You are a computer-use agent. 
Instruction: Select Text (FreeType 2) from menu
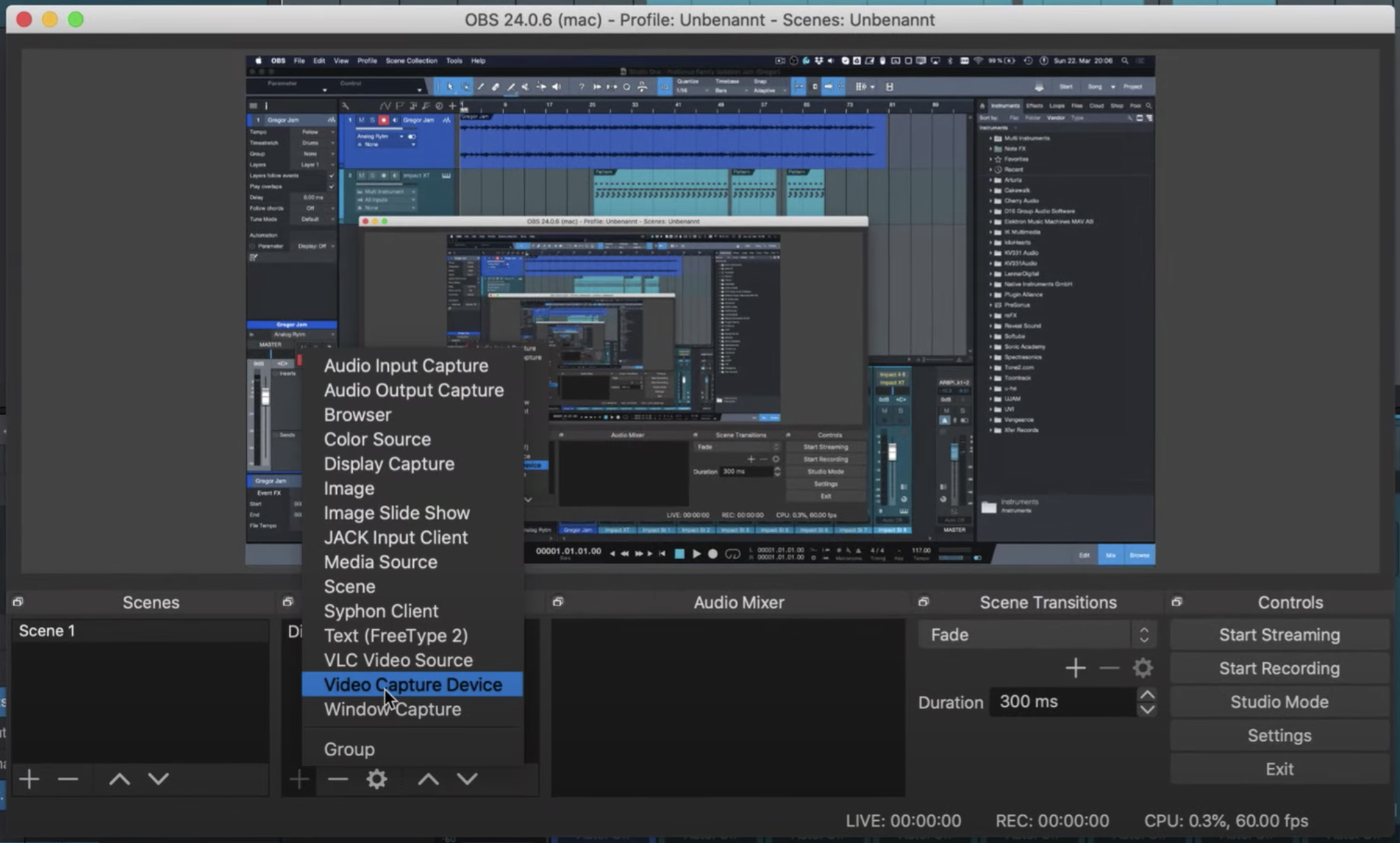pyautogui.click(x=412, y=635)
